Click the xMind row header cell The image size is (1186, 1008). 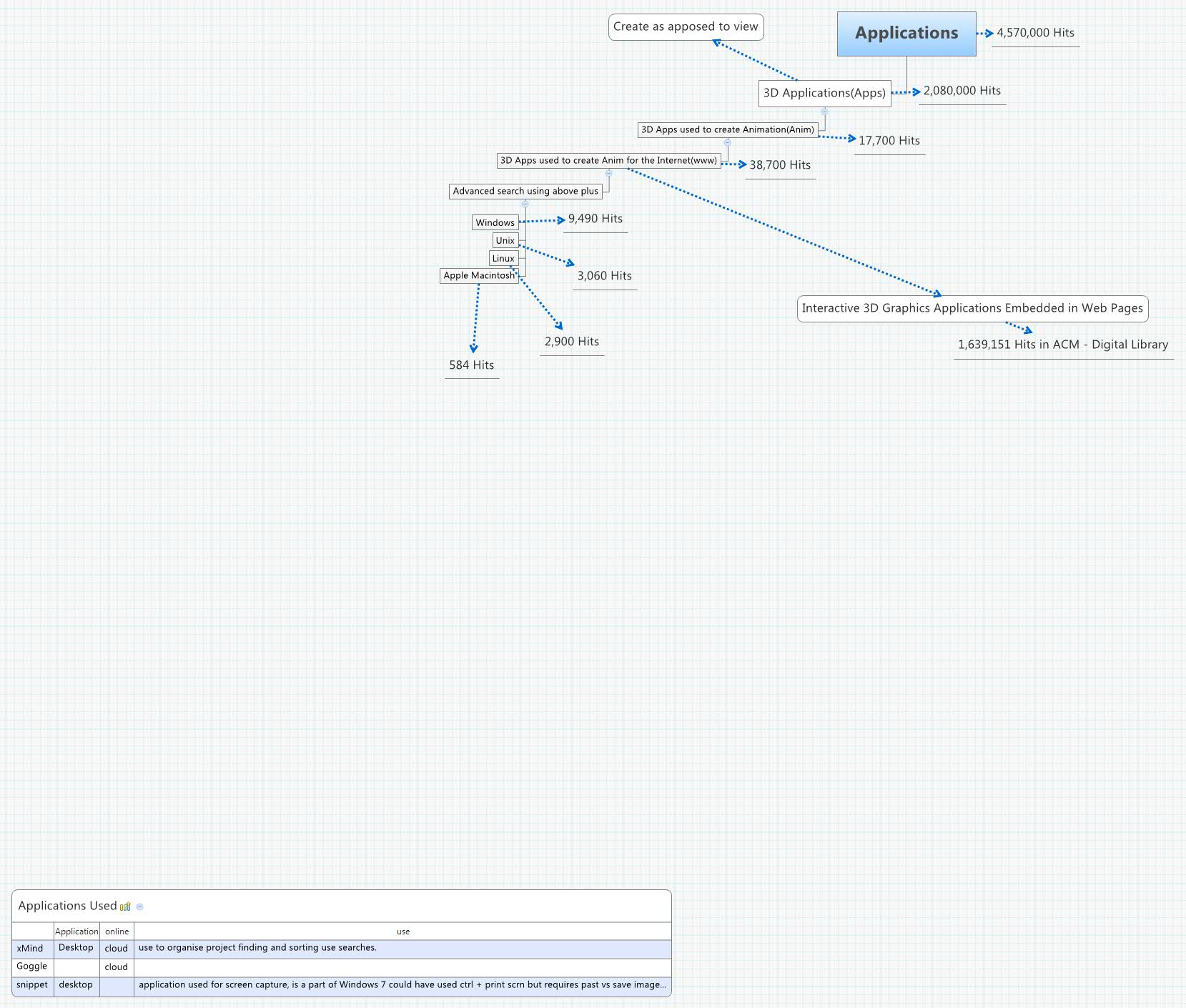pyautogui.click(x=32, y=948)
